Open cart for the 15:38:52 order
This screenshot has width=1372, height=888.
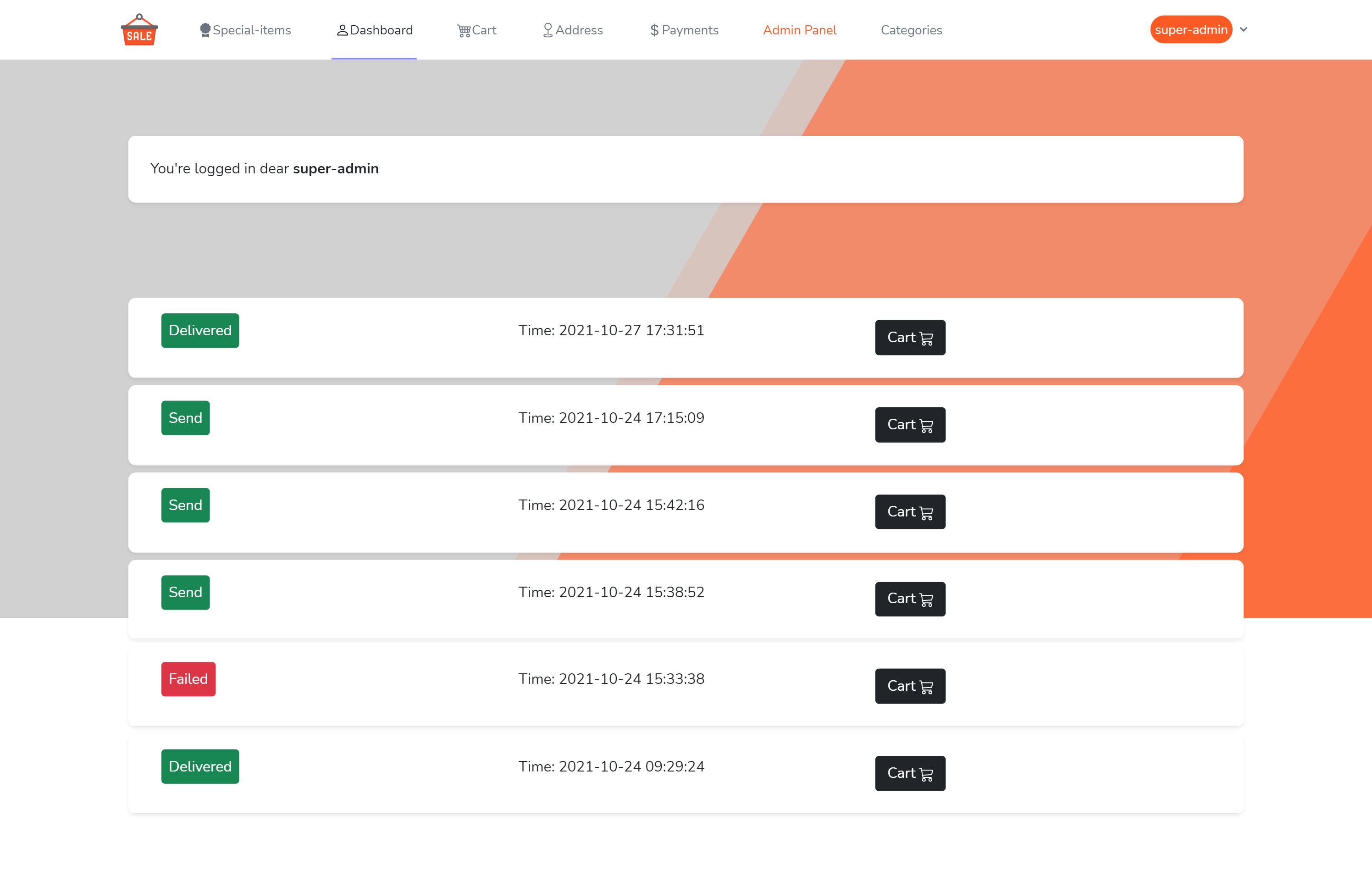click(x=910, y=599)
